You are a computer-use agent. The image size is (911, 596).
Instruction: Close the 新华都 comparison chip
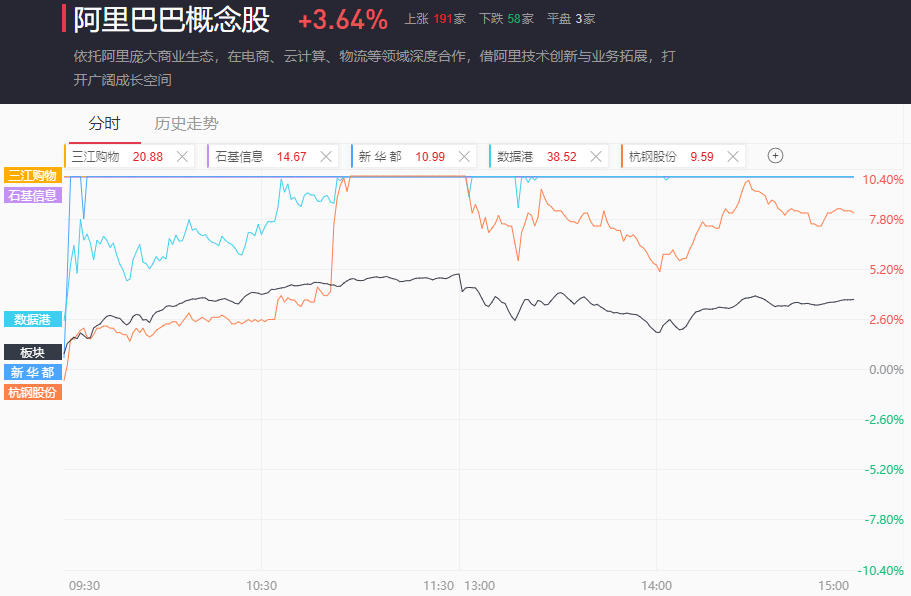(x=464, y=156)
